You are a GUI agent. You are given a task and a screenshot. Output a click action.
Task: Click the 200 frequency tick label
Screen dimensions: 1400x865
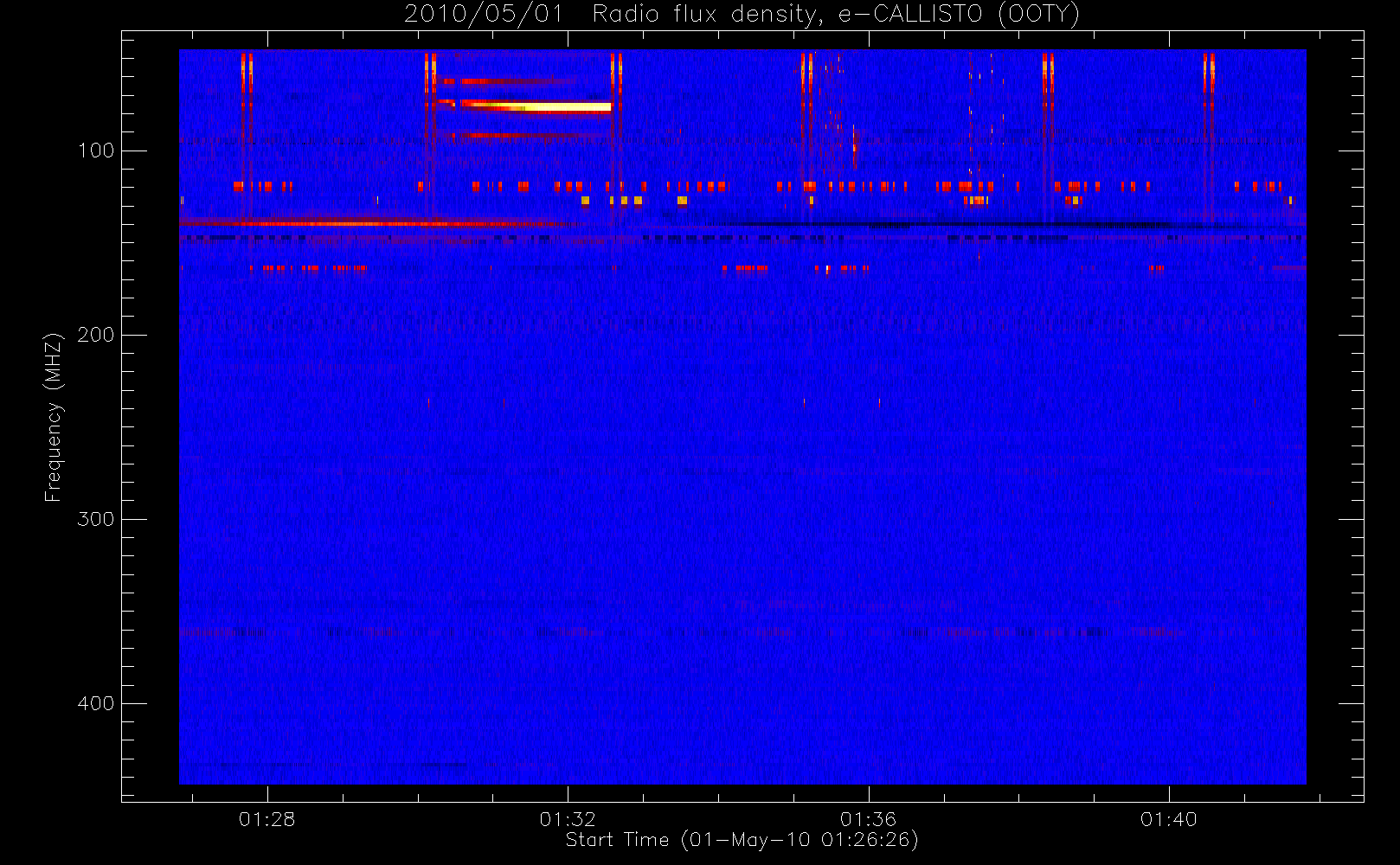tap(95, 335)
